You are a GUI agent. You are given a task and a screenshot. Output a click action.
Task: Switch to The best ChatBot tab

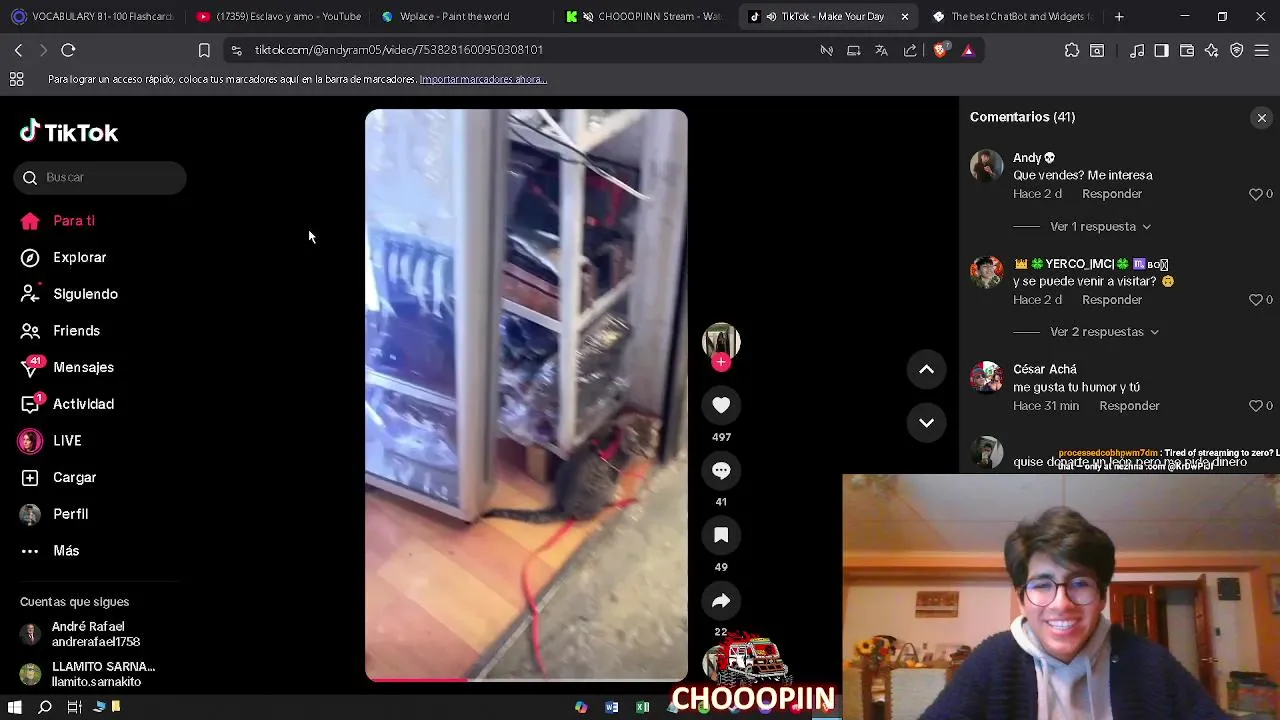(x=1010, y=16)
